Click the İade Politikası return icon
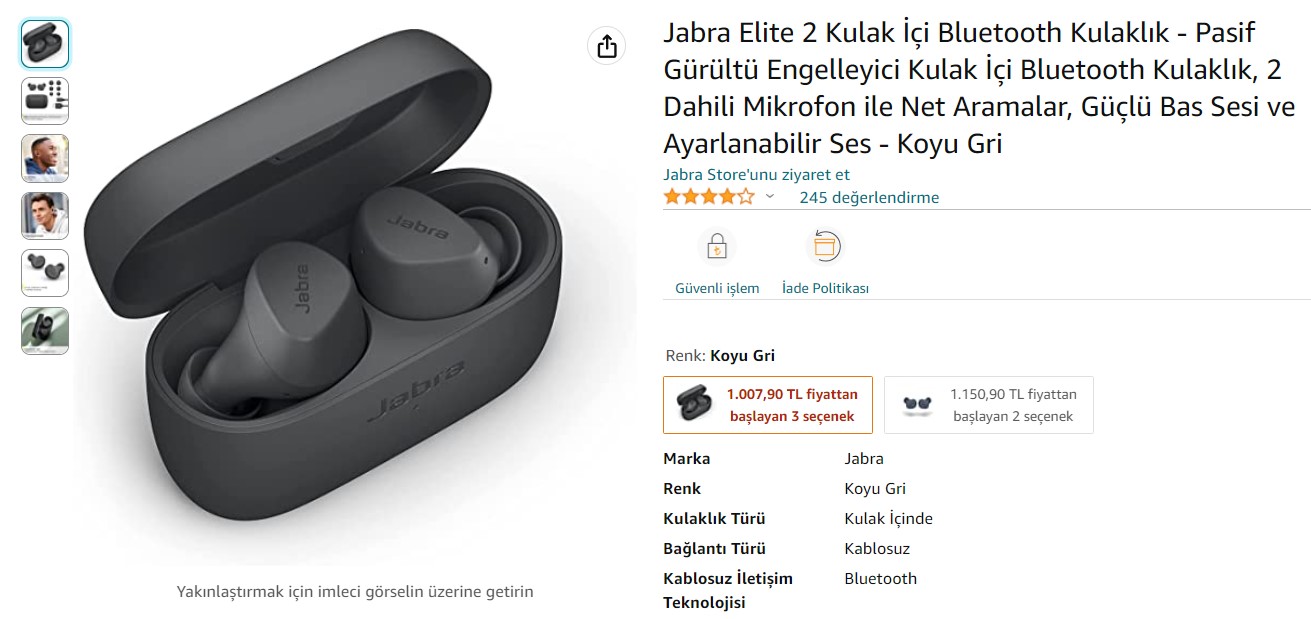Image resolution: width=1311 pixels, height=619 pixels. (x=825, y=246)
